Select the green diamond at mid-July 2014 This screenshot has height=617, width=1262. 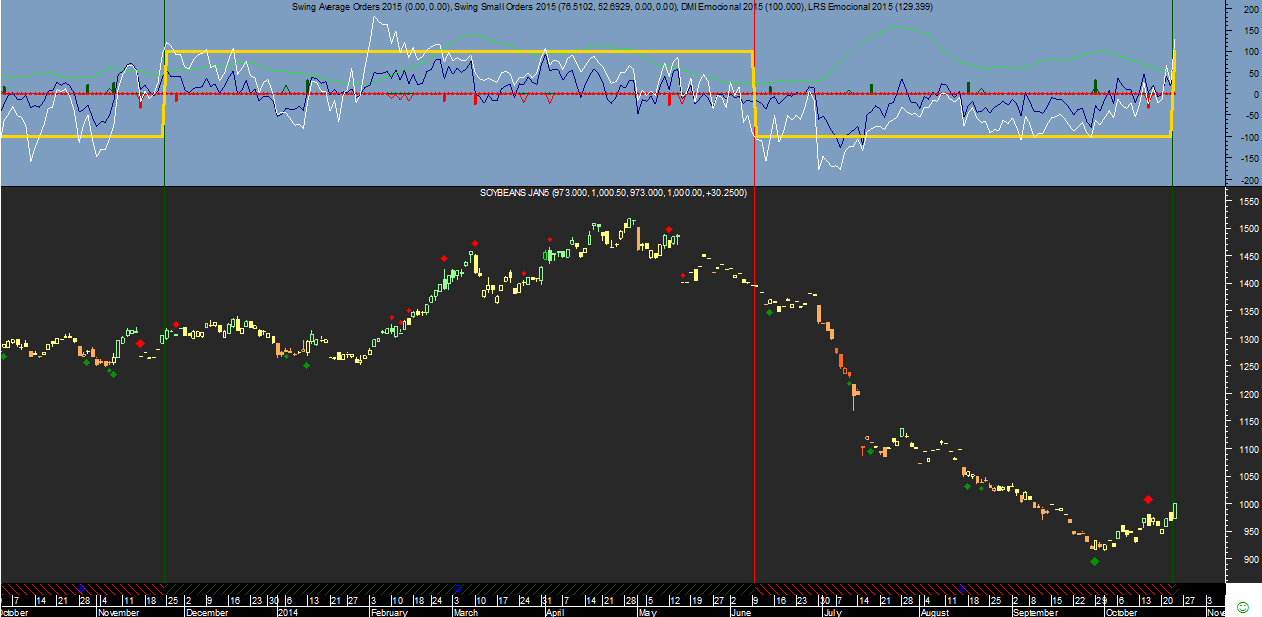coord(870,452)
